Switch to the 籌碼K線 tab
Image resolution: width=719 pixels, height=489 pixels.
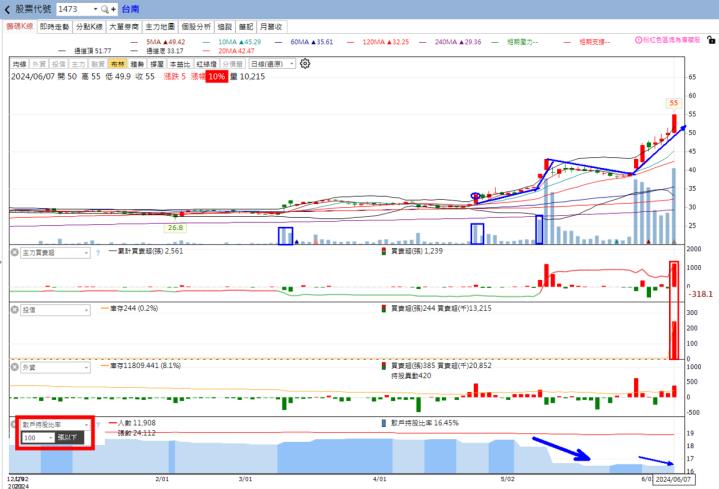(19, 27)
